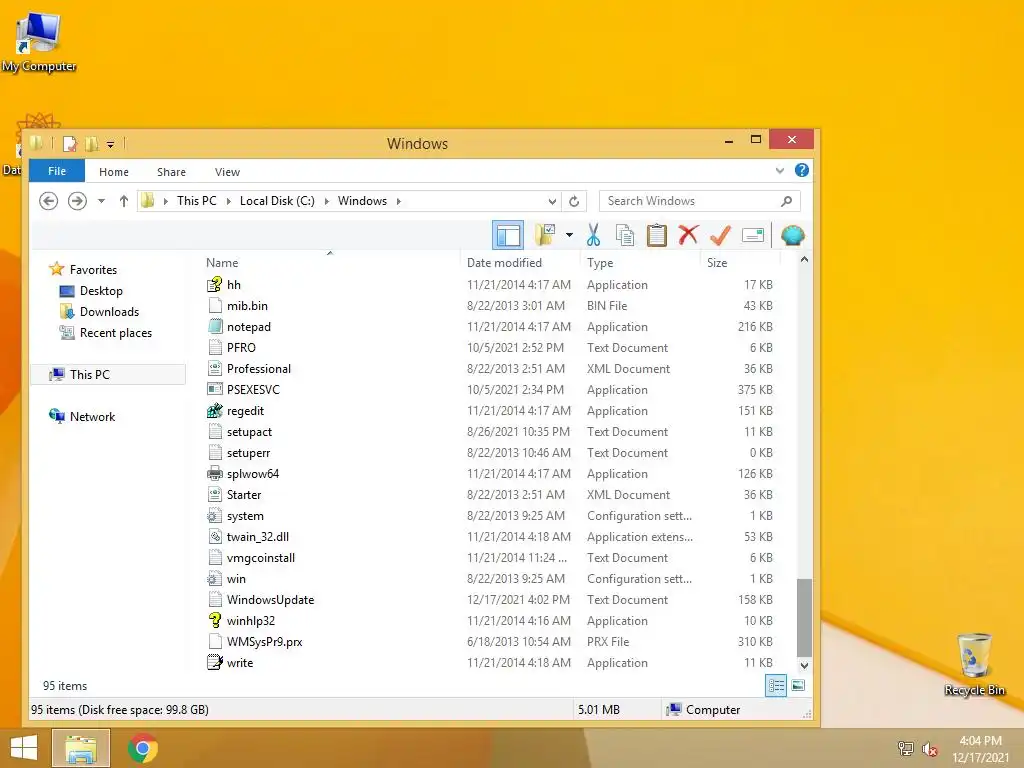
Task: Switch to Details view button
Action: 776,686
